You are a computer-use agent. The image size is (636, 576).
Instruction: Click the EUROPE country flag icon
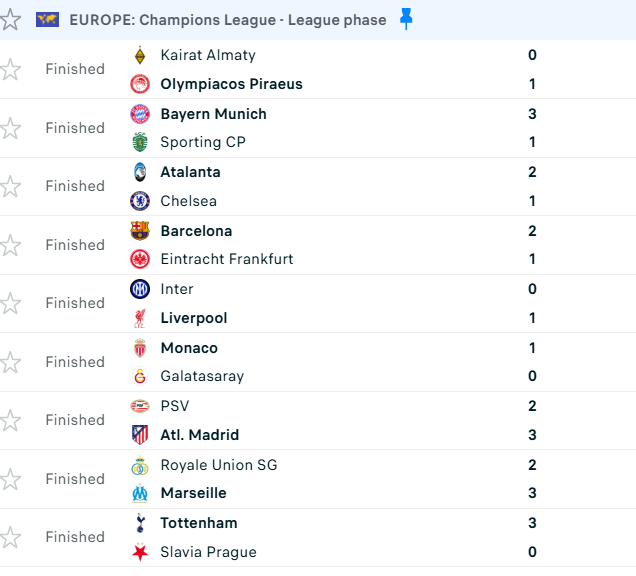47,20
